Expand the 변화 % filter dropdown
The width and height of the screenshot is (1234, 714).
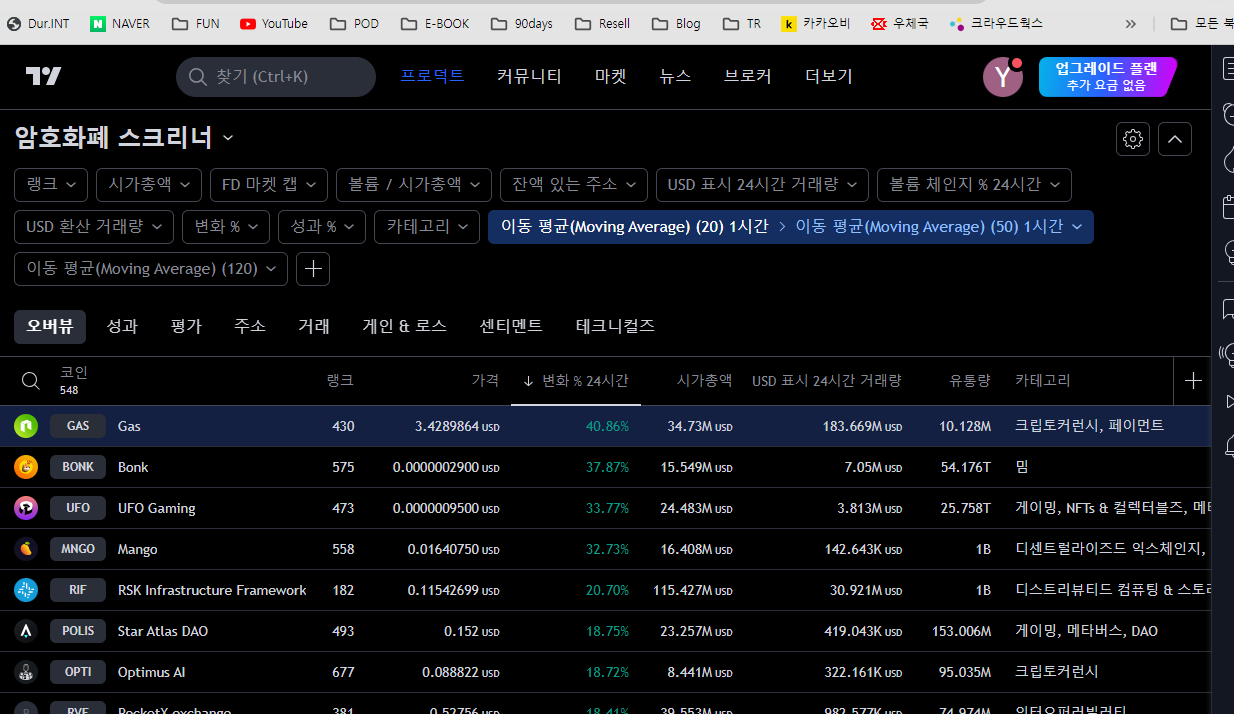pyautogui.click(x=226, y=227)
